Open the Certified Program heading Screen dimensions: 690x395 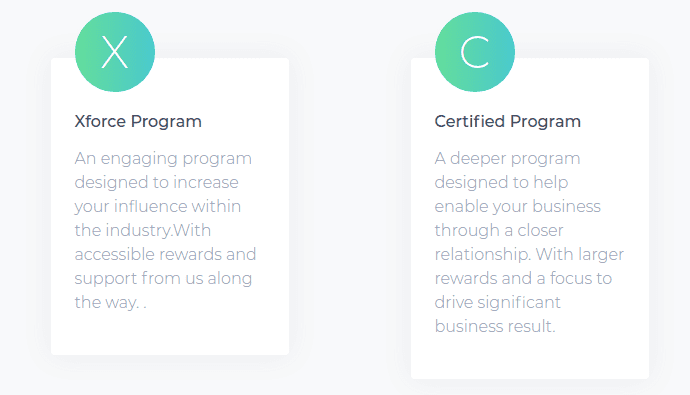508,121
